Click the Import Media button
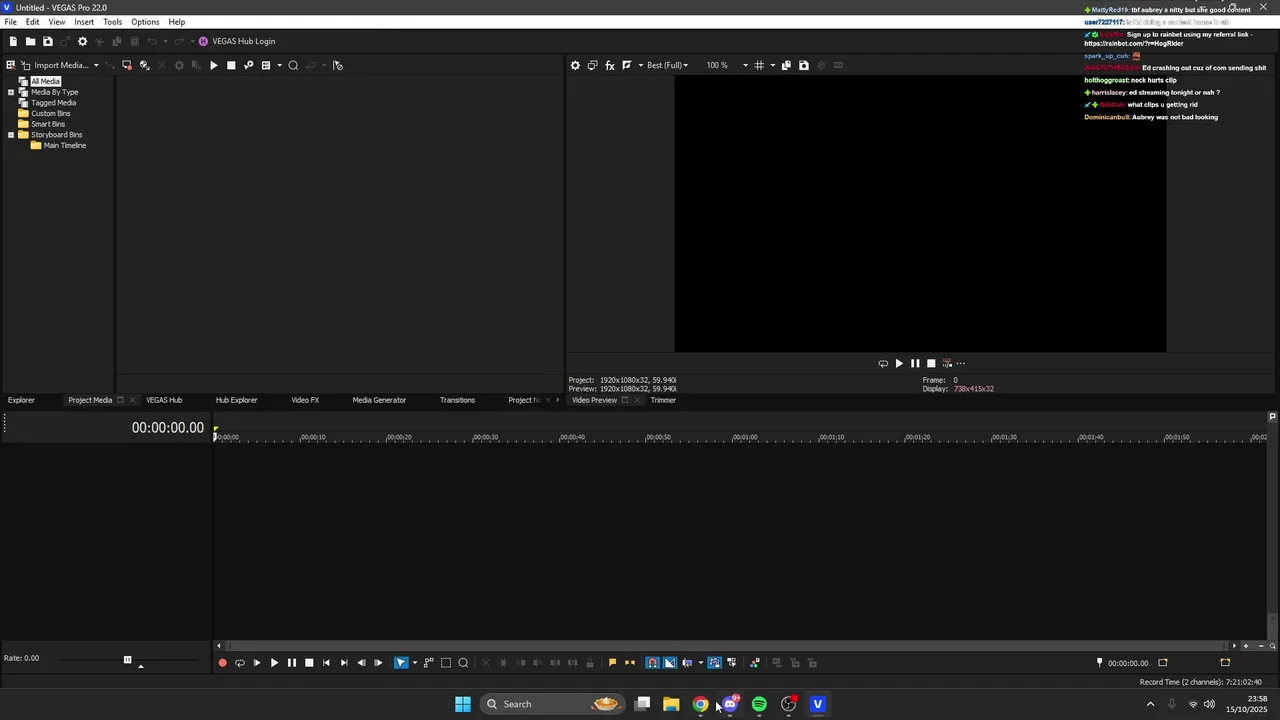This screenshot has width=1280, height=720. [54, 65]
